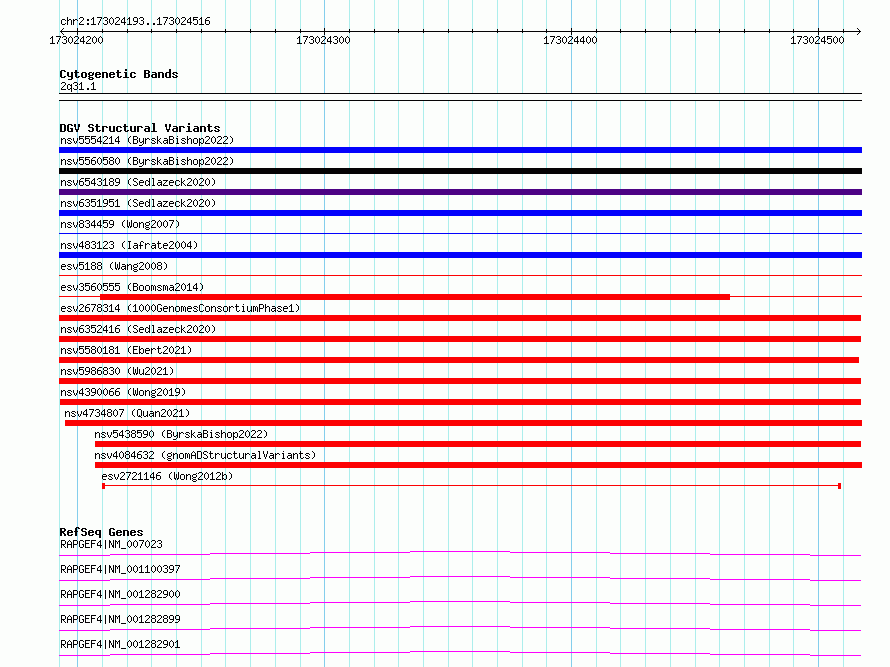
Task: Click the purple nsv6543189 variant bar
Action: coord(460,192)
